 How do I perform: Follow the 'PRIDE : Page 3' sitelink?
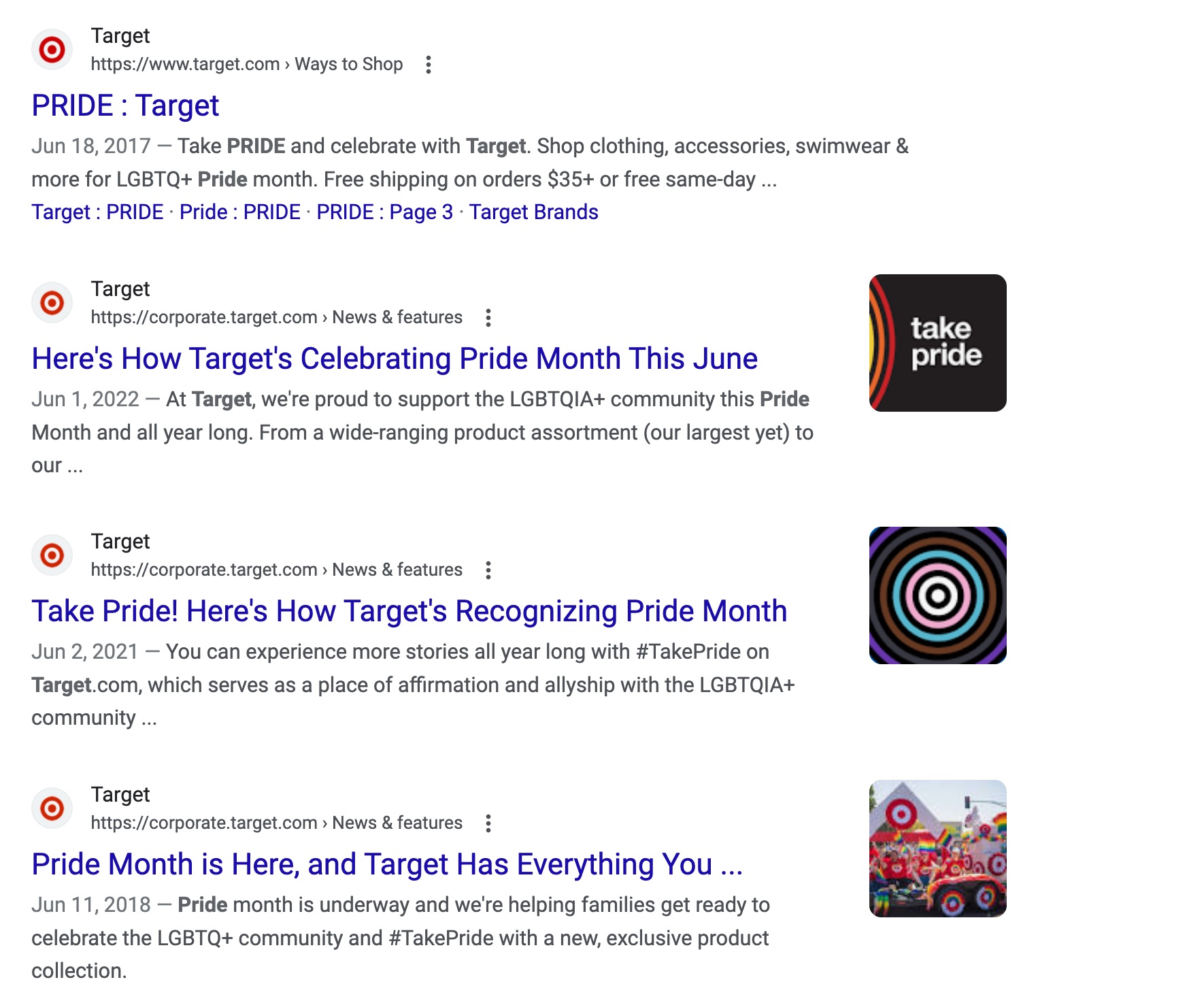[384, 212]
